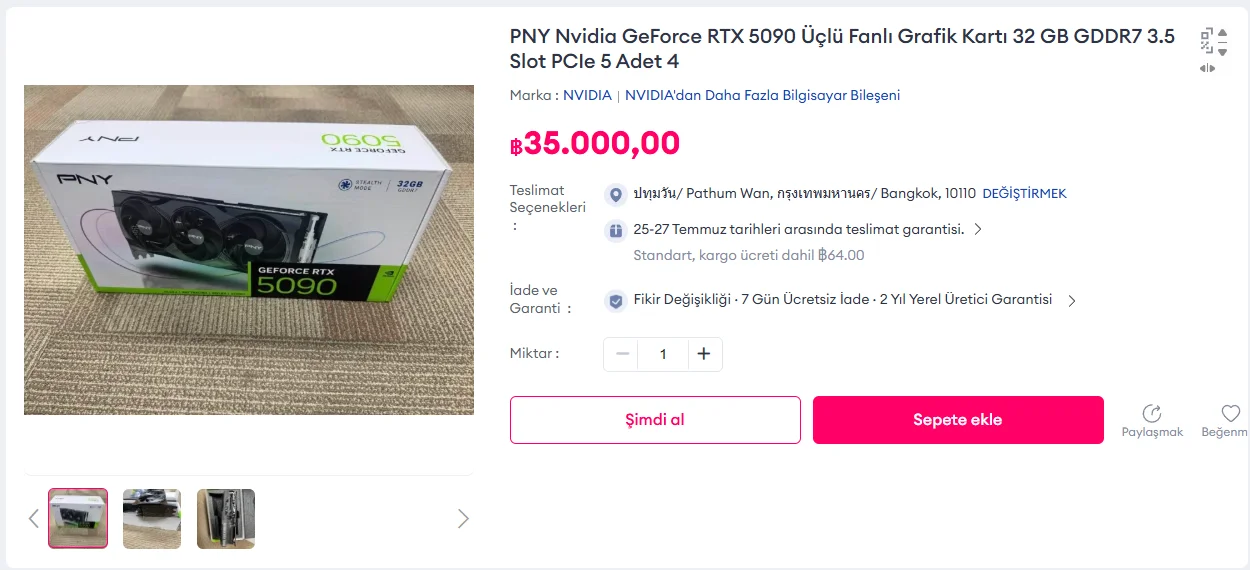Expand delivery guarantee details chevron
The image size is (1250, 570).
(978, 229)
